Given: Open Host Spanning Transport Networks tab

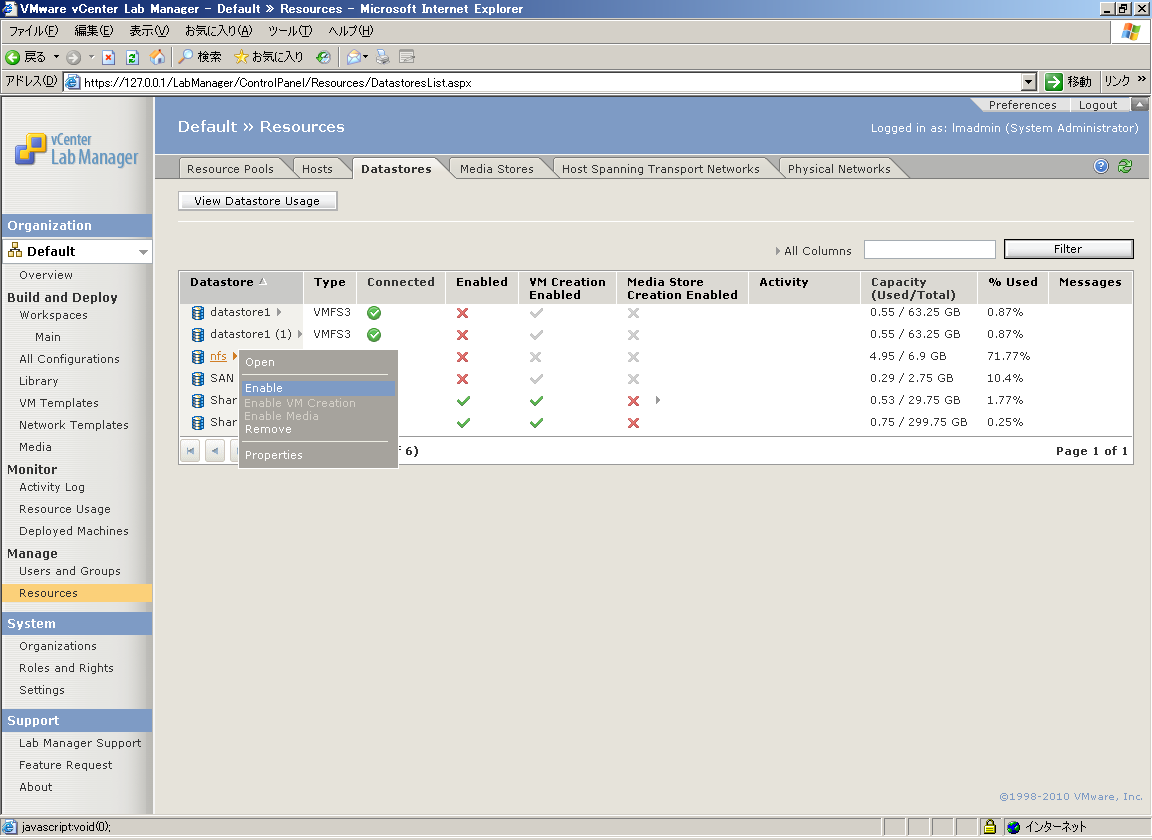Looking at the screenshot, I should pos(660,169).
